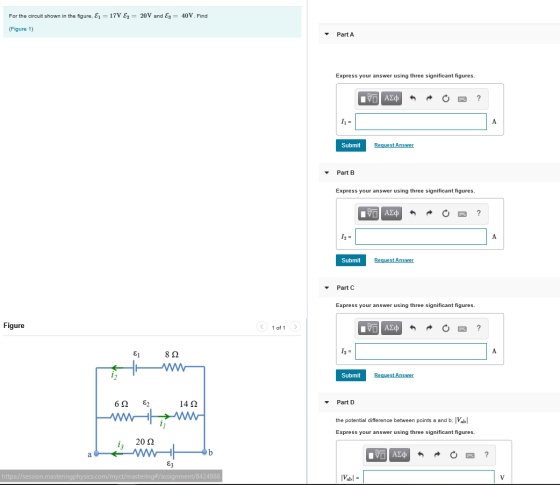Collapse the Part C section
The image size is (560, 485).
coord(326,288)
